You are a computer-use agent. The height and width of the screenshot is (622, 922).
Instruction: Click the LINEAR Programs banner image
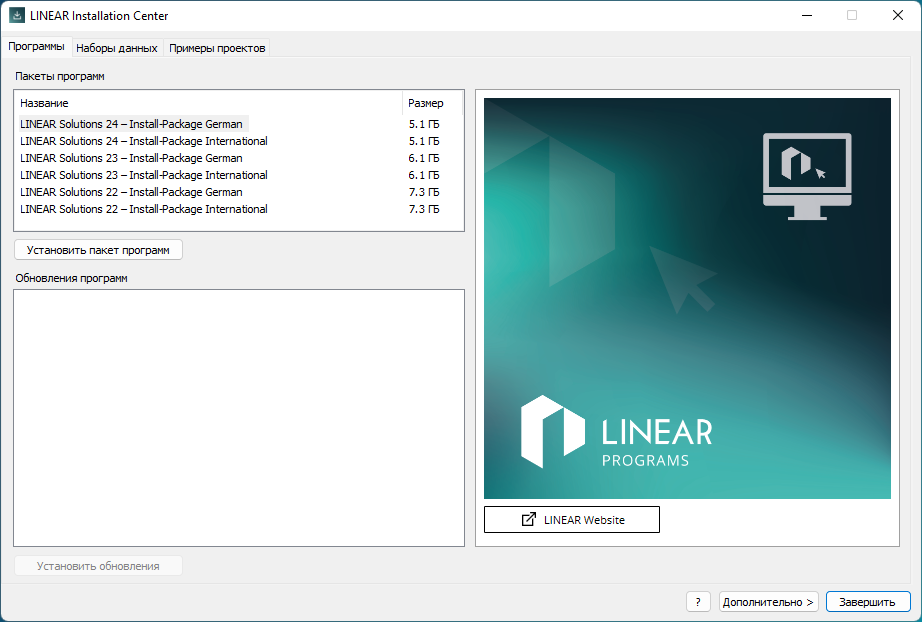click(687, 298)
